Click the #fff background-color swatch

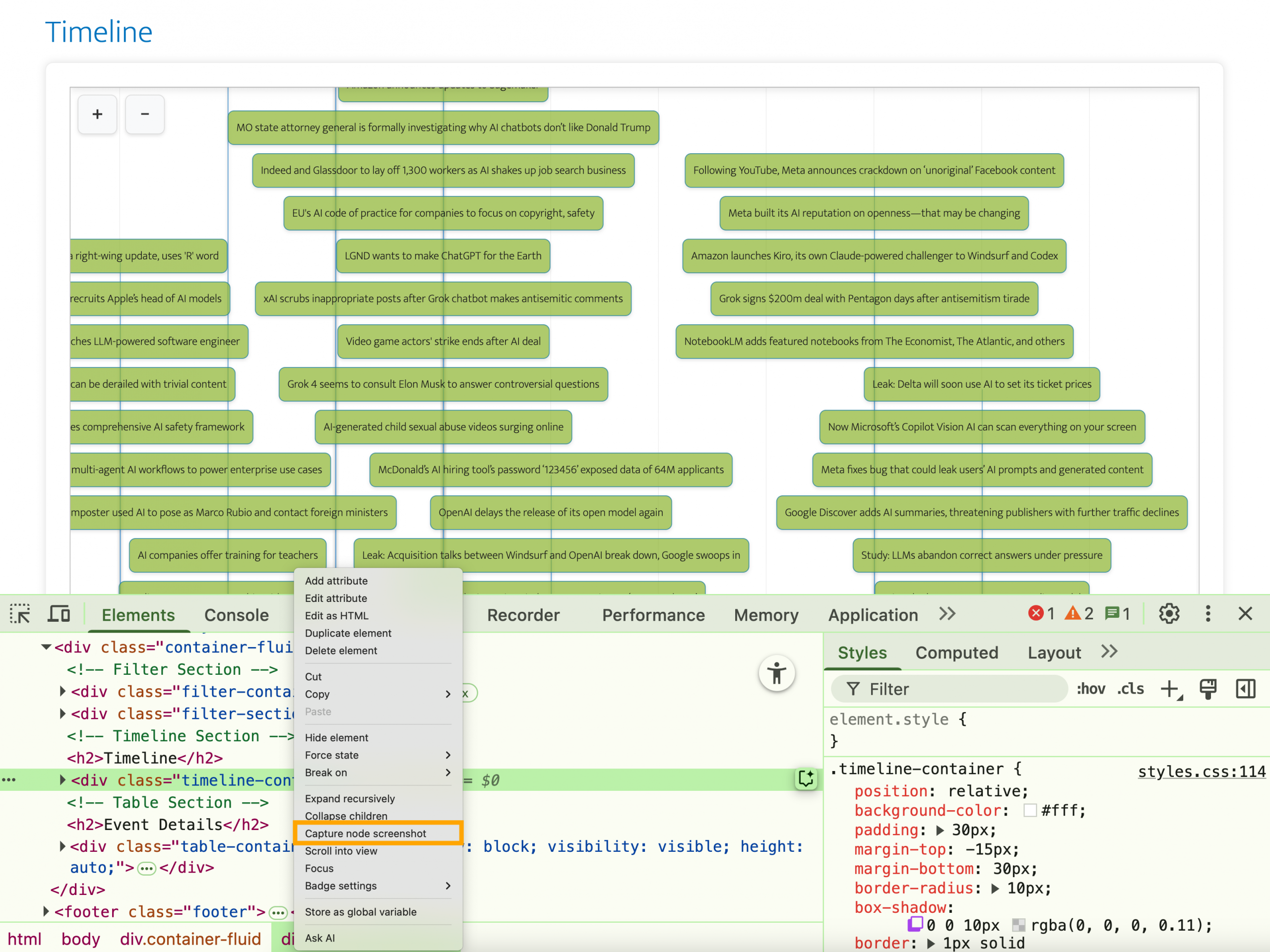1030,810
